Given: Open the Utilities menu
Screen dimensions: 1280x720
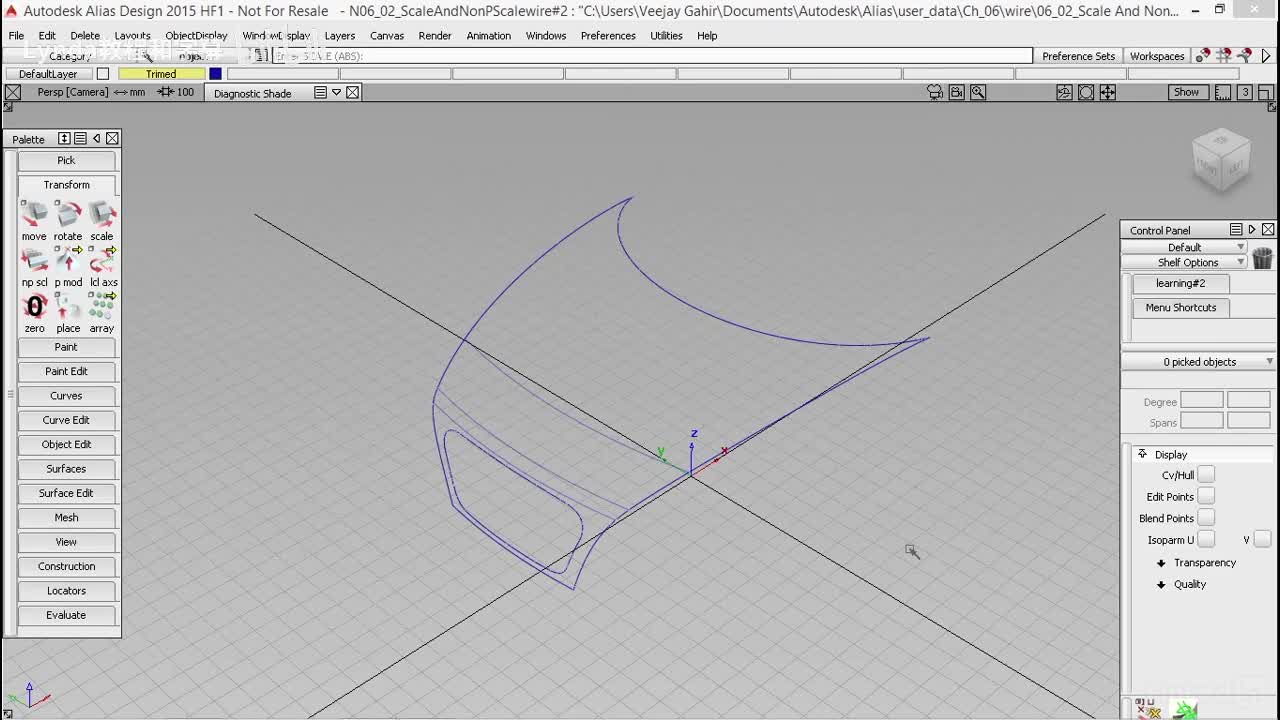Looking at the screenshot, I should pos(666,36).
